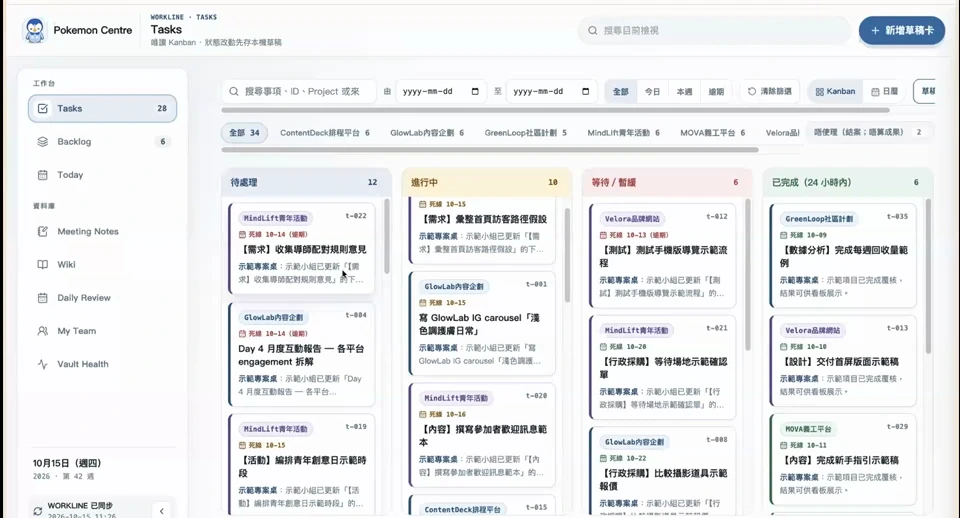The width and height of the screenshot is (960, 518).
Task: Open the end date picker calendar icon
Action: pos(585,91)
